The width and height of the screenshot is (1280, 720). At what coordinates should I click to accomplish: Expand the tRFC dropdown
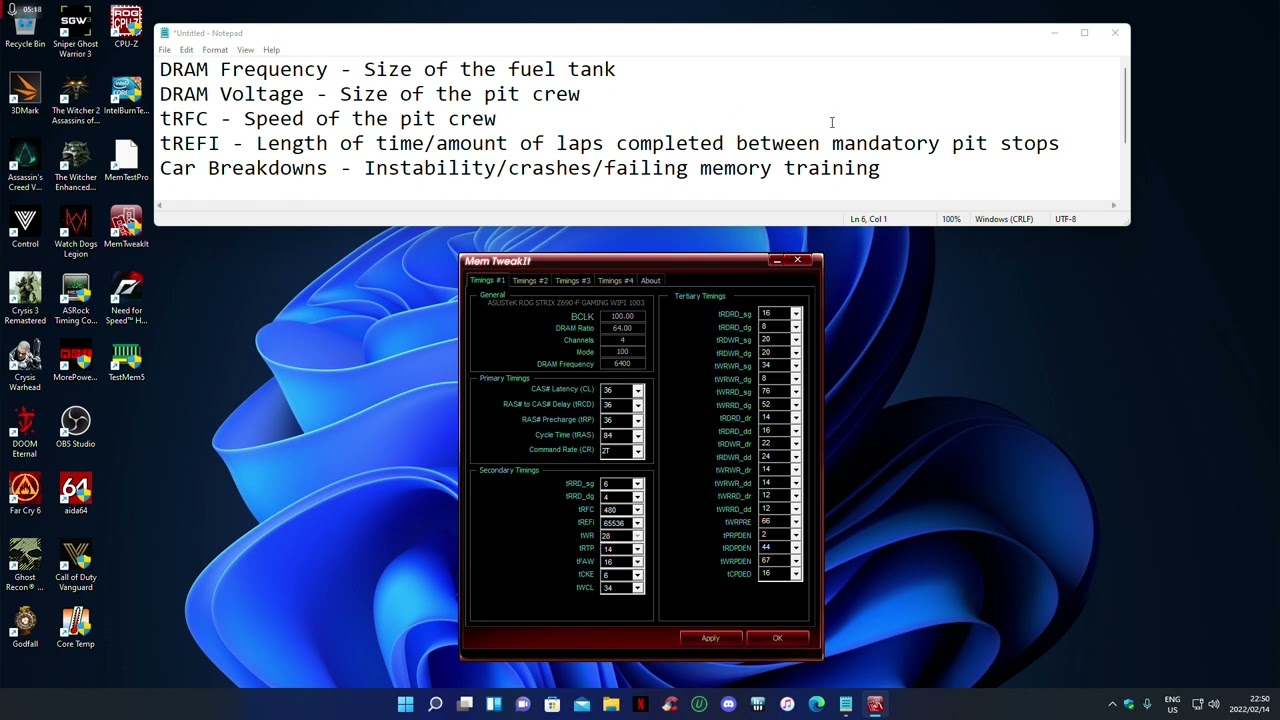point(638,510)
